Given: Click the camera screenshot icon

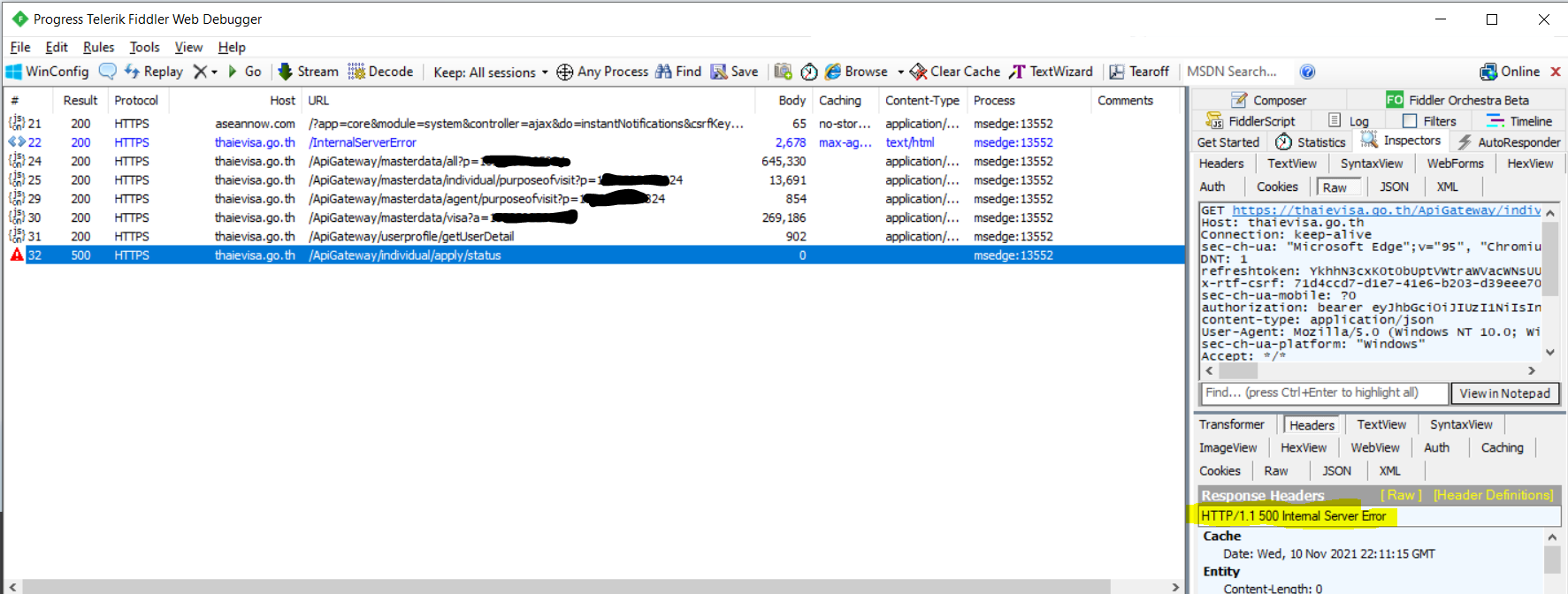Looking at the screenshot, I should 783,72.
